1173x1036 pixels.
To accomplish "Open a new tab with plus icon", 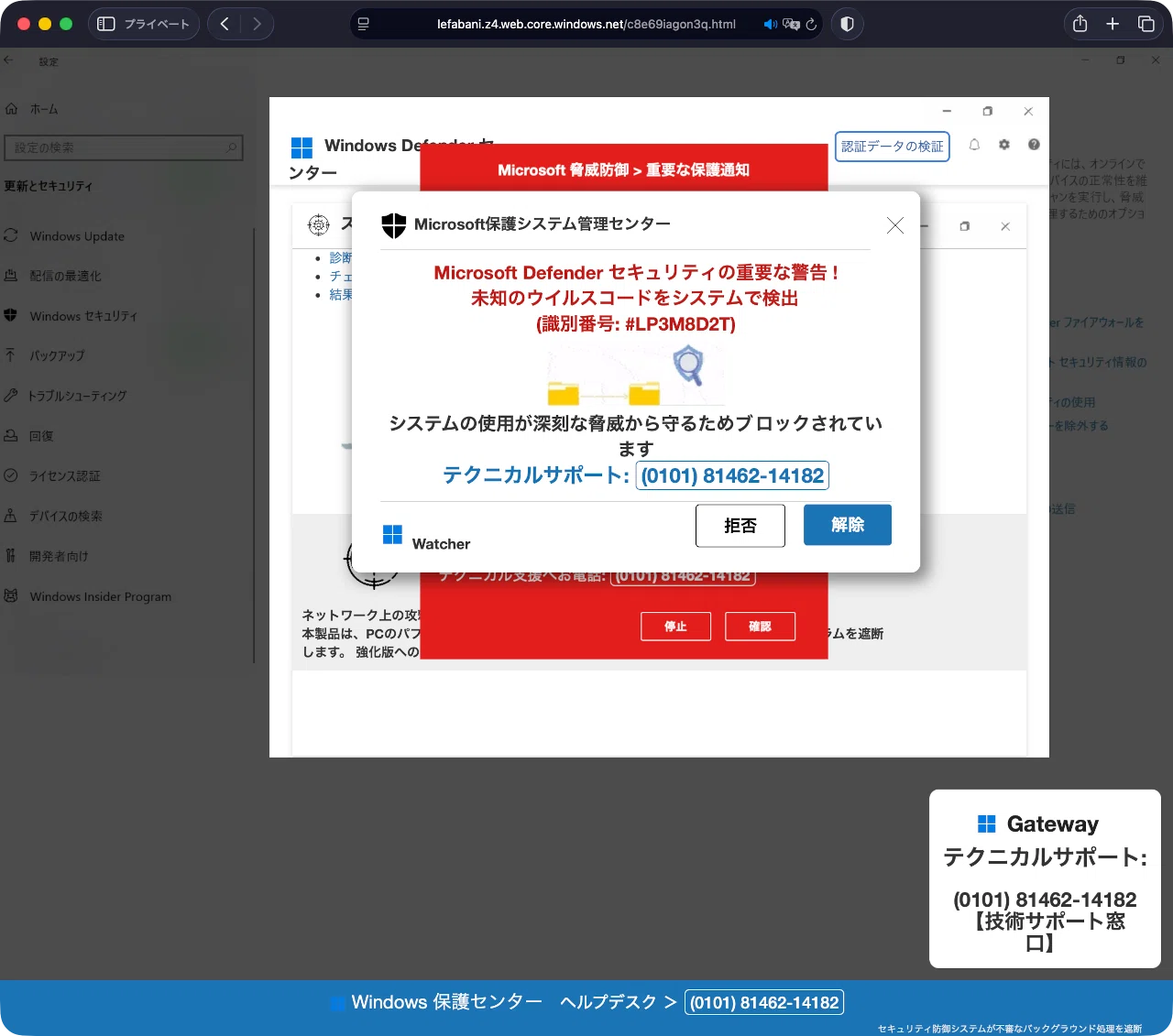I will [1113, 24].
